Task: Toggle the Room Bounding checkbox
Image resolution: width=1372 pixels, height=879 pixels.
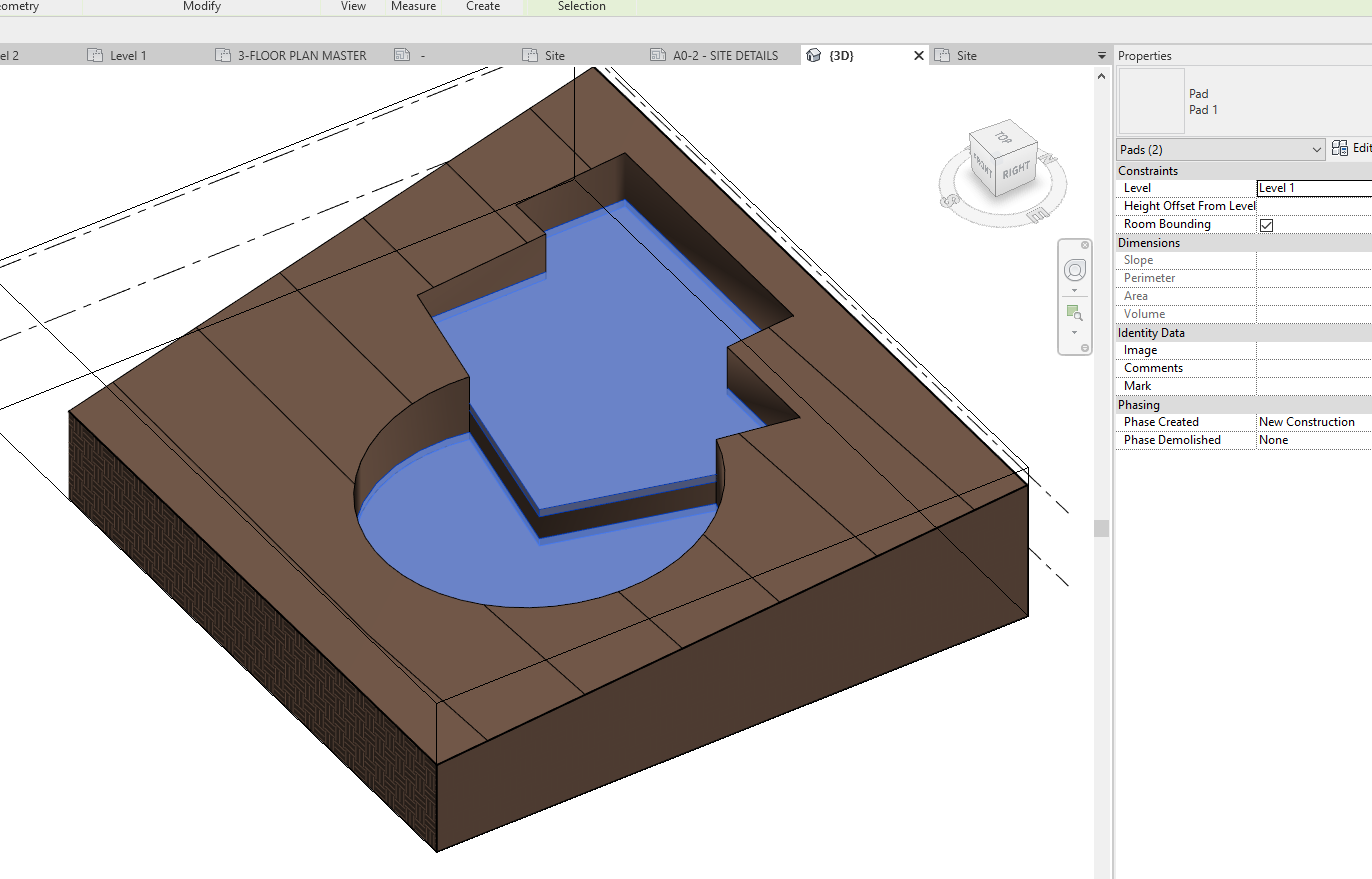Action: (1267, 224)
